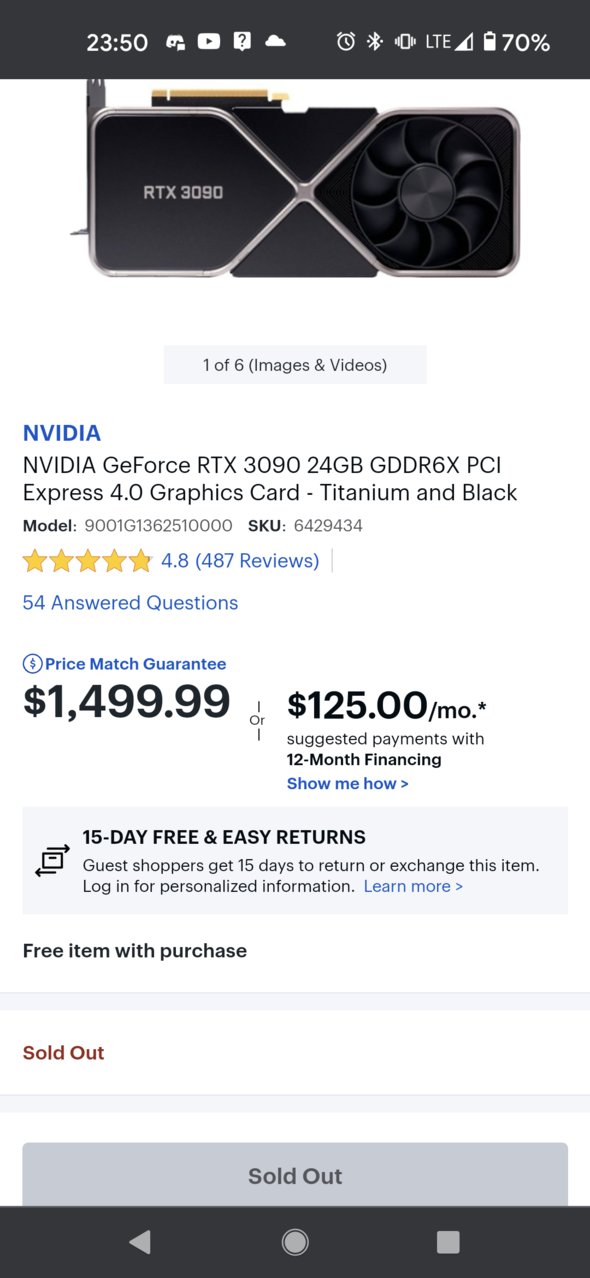590x1278 pixels.
Task: Expand Show me how financing details
Action: (347, 784)
